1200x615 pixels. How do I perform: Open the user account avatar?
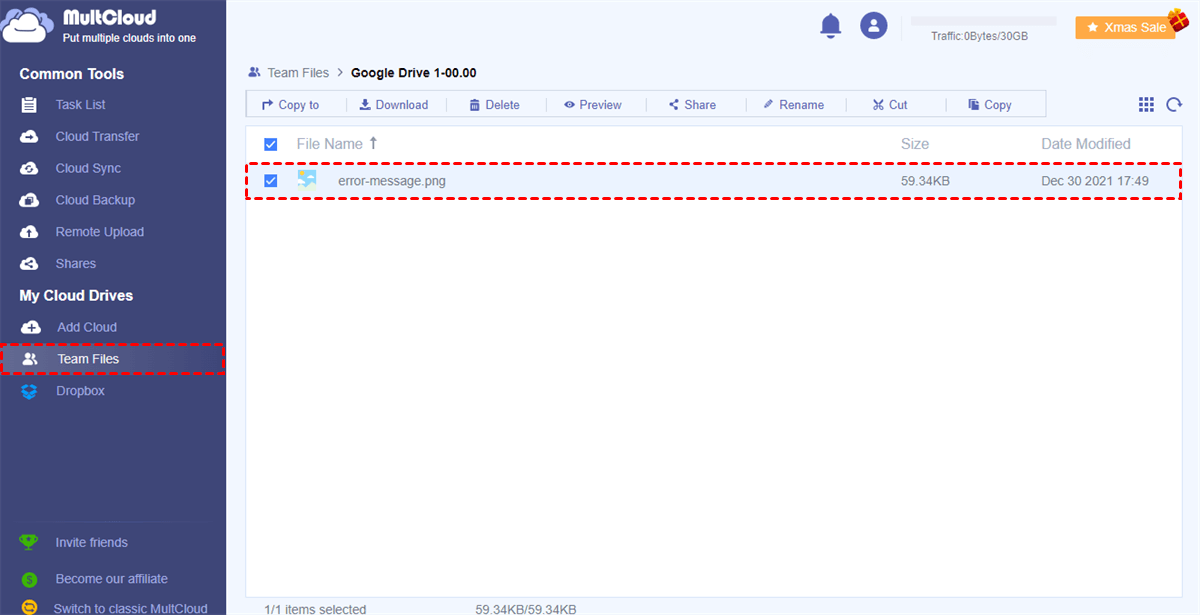click(874, 26)
